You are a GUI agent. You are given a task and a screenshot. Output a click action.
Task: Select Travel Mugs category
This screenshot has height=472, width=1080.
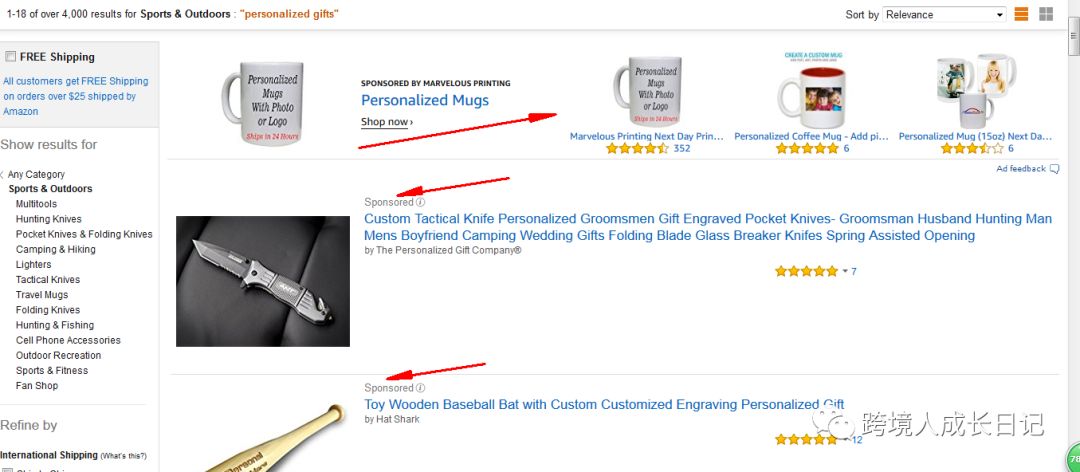pyautogui.click(x=42, y=295)
